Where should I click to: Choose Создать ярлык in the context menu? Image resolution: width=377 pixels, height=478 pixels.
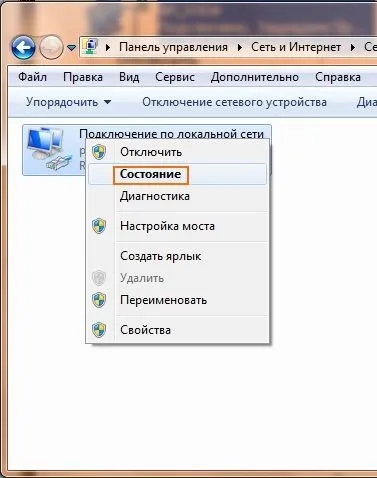(177, 256)
